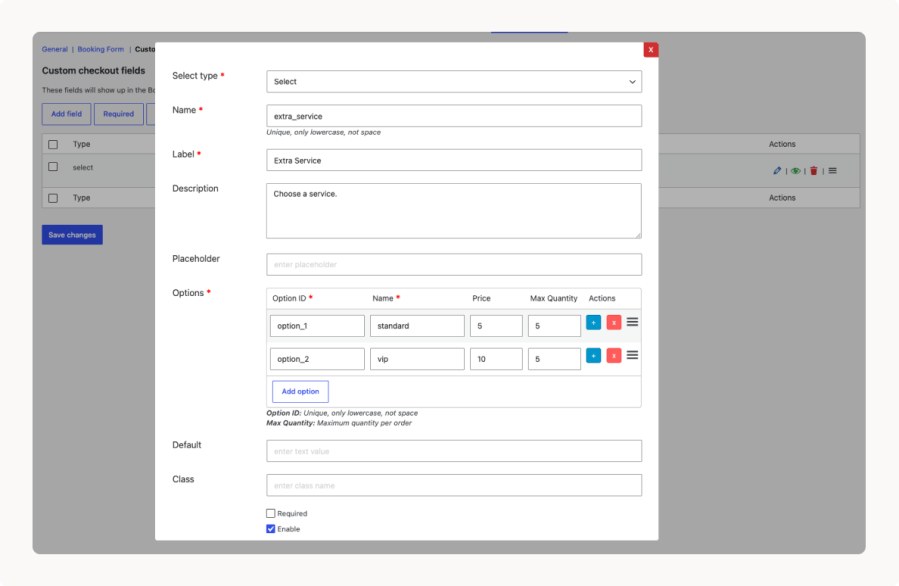Image resolution: width=899 pixels, height=586 pixels.
Task: Focus the Class name input field
Action: point(454,485)
